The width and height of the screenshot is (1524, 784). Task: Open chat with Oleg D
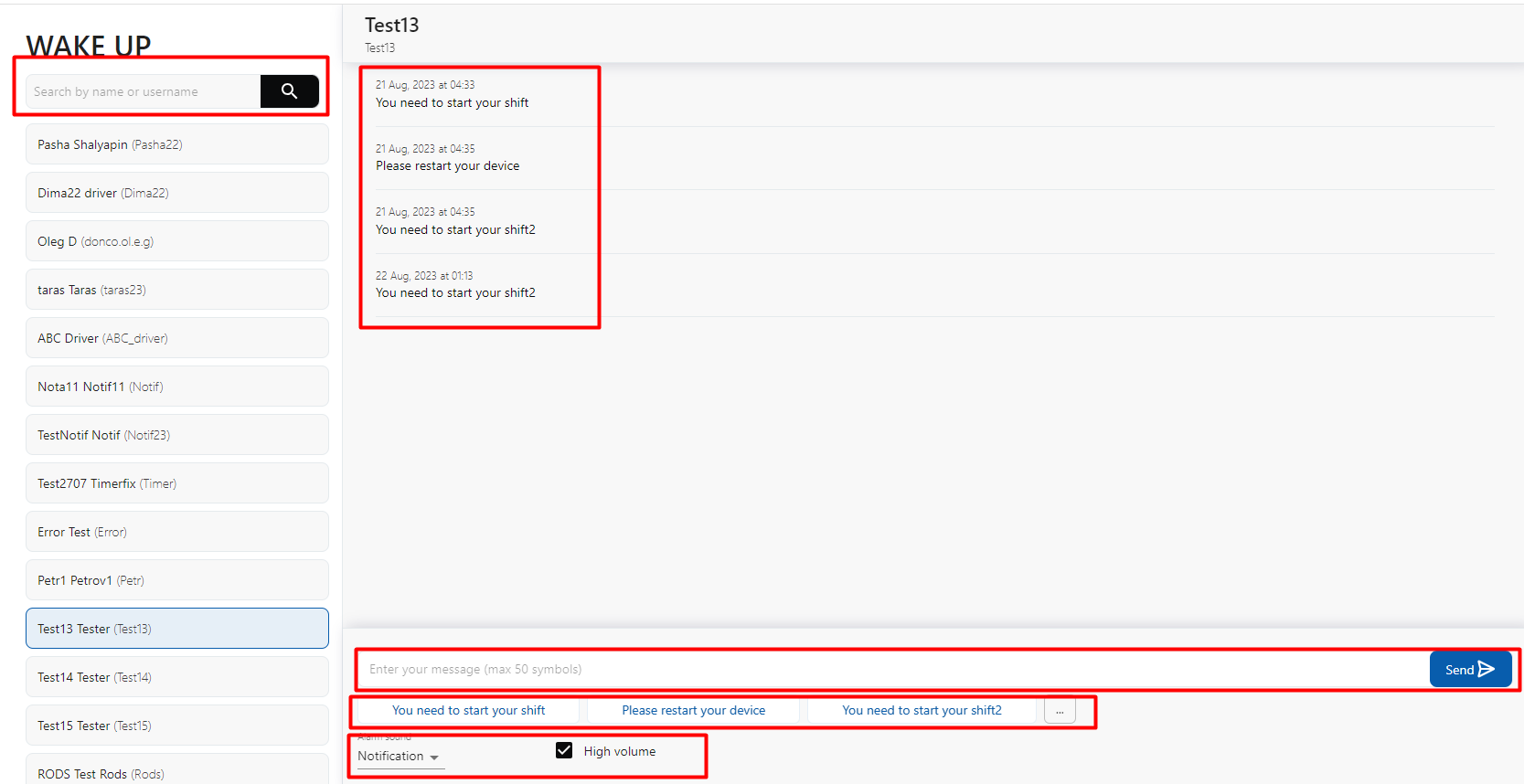176,241
